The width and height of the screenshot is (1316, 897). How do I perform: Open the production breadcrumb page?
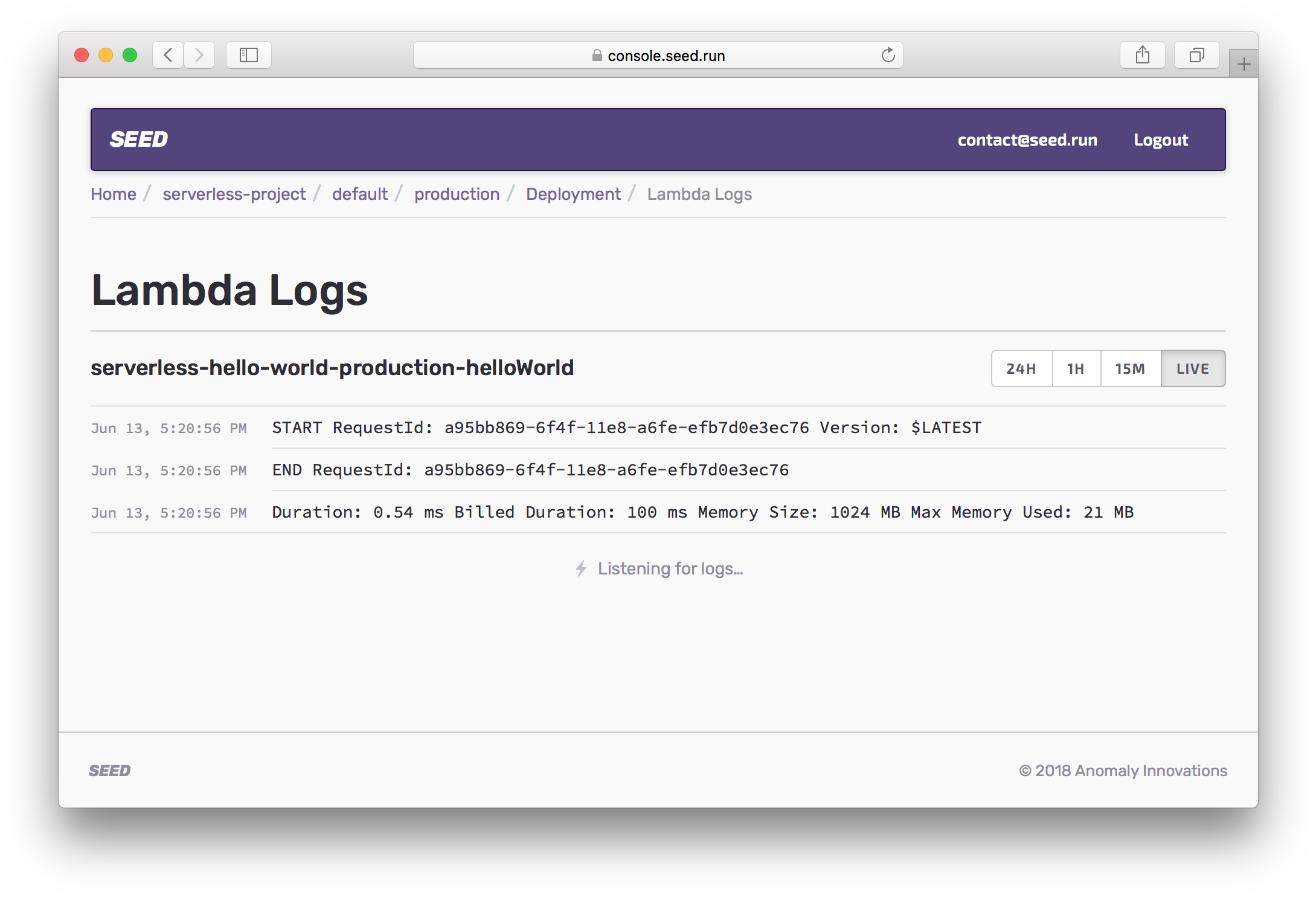pos(457,194)
